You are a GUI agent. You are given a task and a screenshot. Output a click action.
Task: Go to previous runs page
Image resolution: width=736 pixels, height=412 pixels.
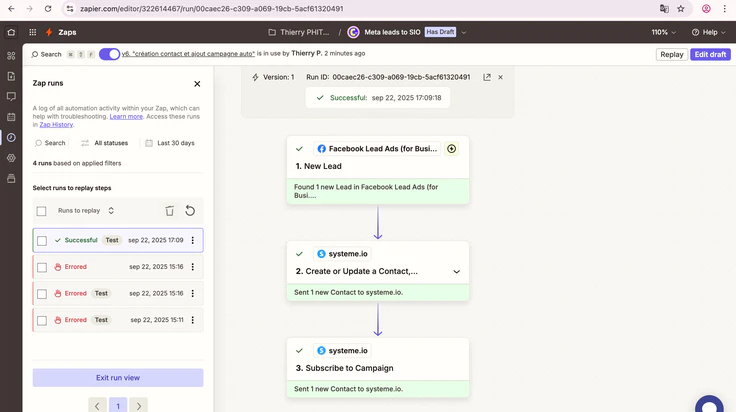(97, 406)
